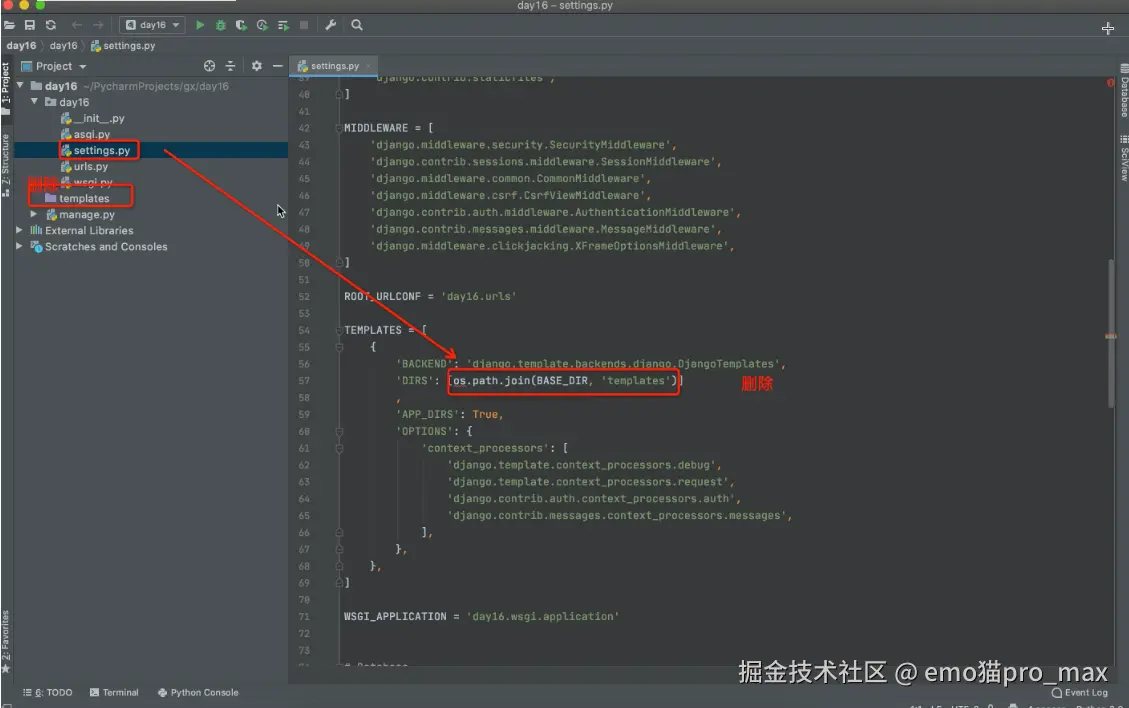
Task: Open the 6: TODO tool window
Action: tap(48, 692)
